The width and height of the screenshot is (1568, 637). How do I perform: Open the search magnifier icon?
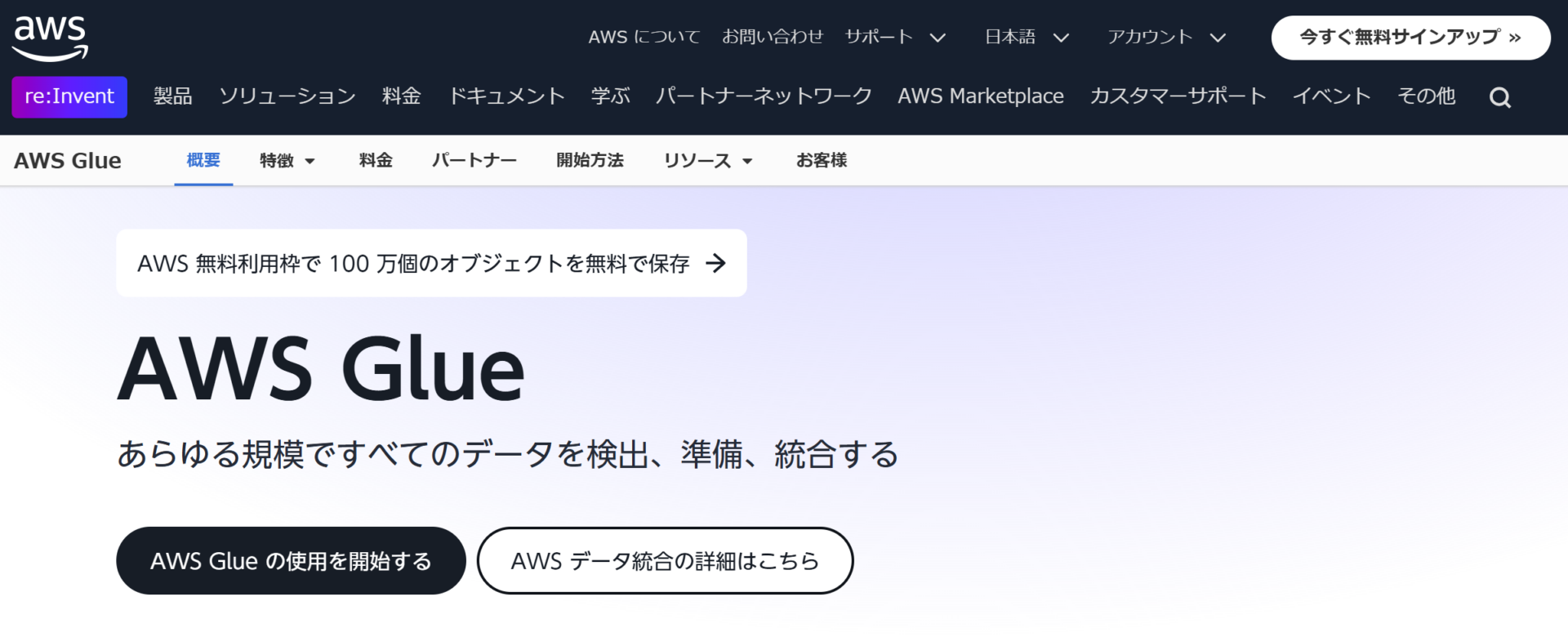pyautogui.click(x=1500, y=96)
